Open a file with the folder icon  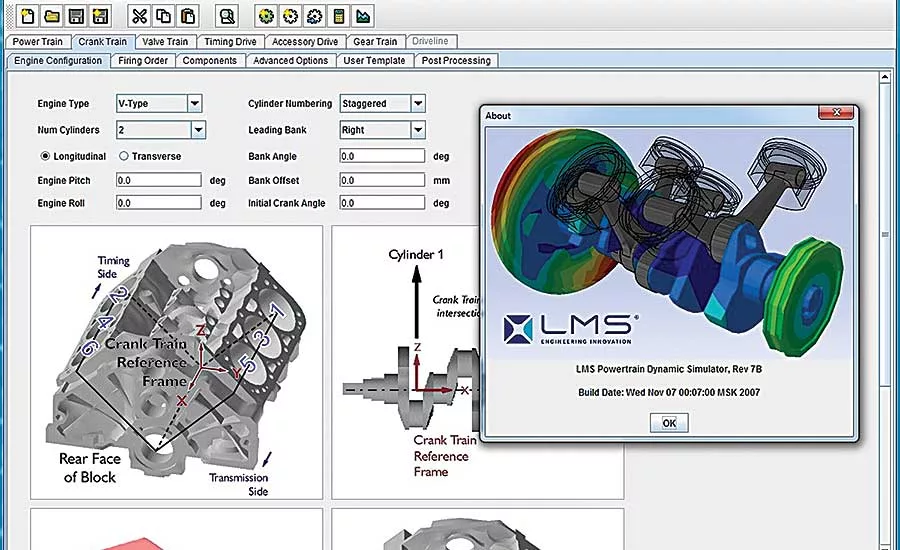(x=52, y=16)
